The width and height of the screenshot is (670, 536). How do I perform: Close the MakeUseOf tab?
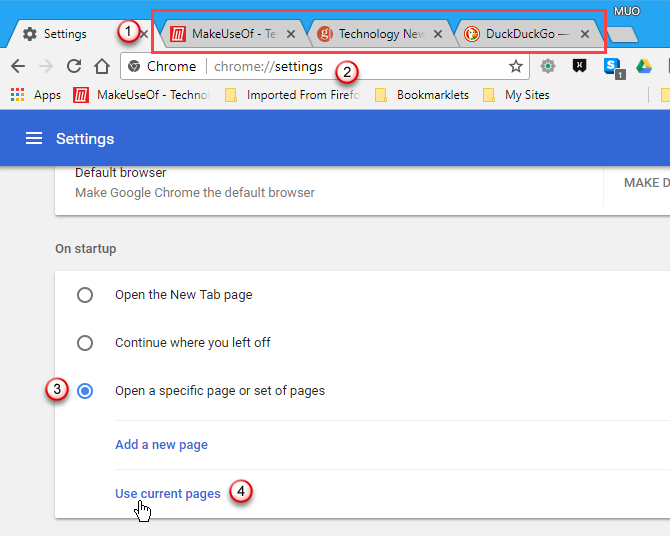click(291, 34)
